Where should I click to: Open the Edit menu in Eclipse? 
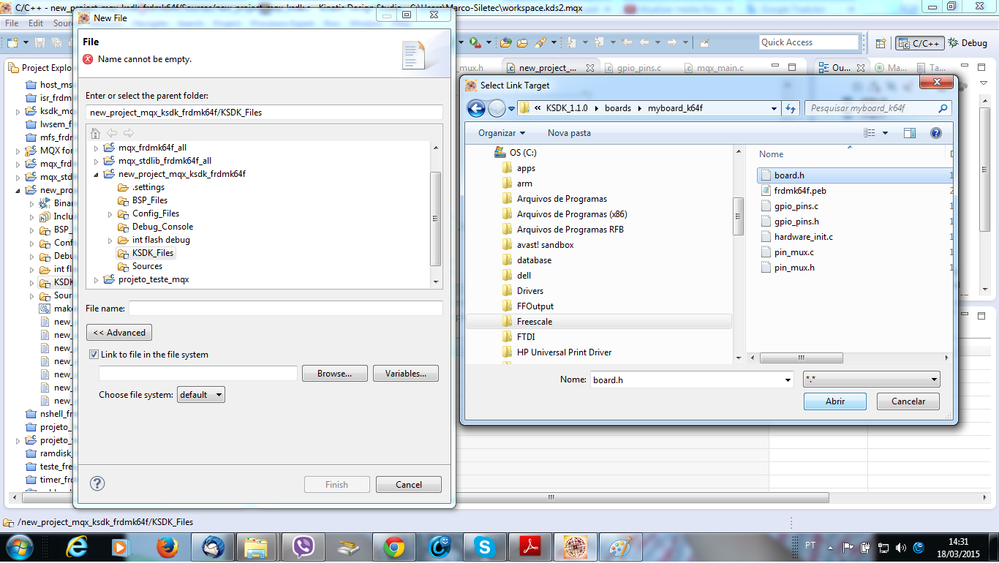[x=36, y=23]
